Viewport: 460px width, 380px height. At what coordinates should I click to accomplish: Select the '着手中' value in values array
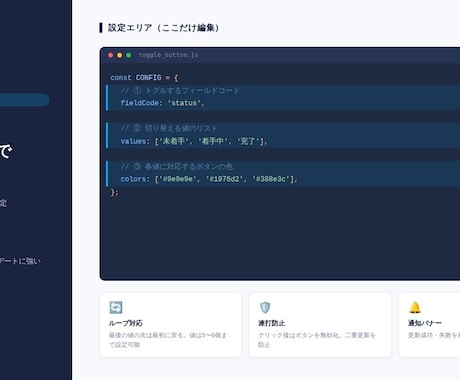(x=213, y=141)
